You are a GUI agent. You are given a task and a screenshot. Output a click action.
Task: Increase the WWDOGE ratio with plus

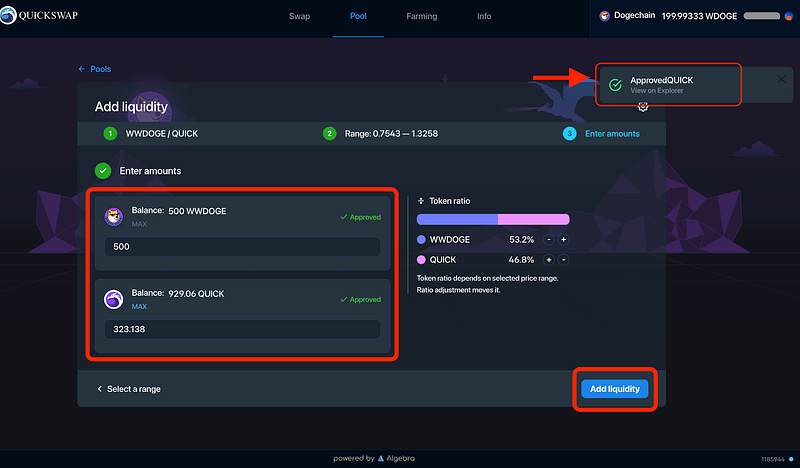(564, 239)
